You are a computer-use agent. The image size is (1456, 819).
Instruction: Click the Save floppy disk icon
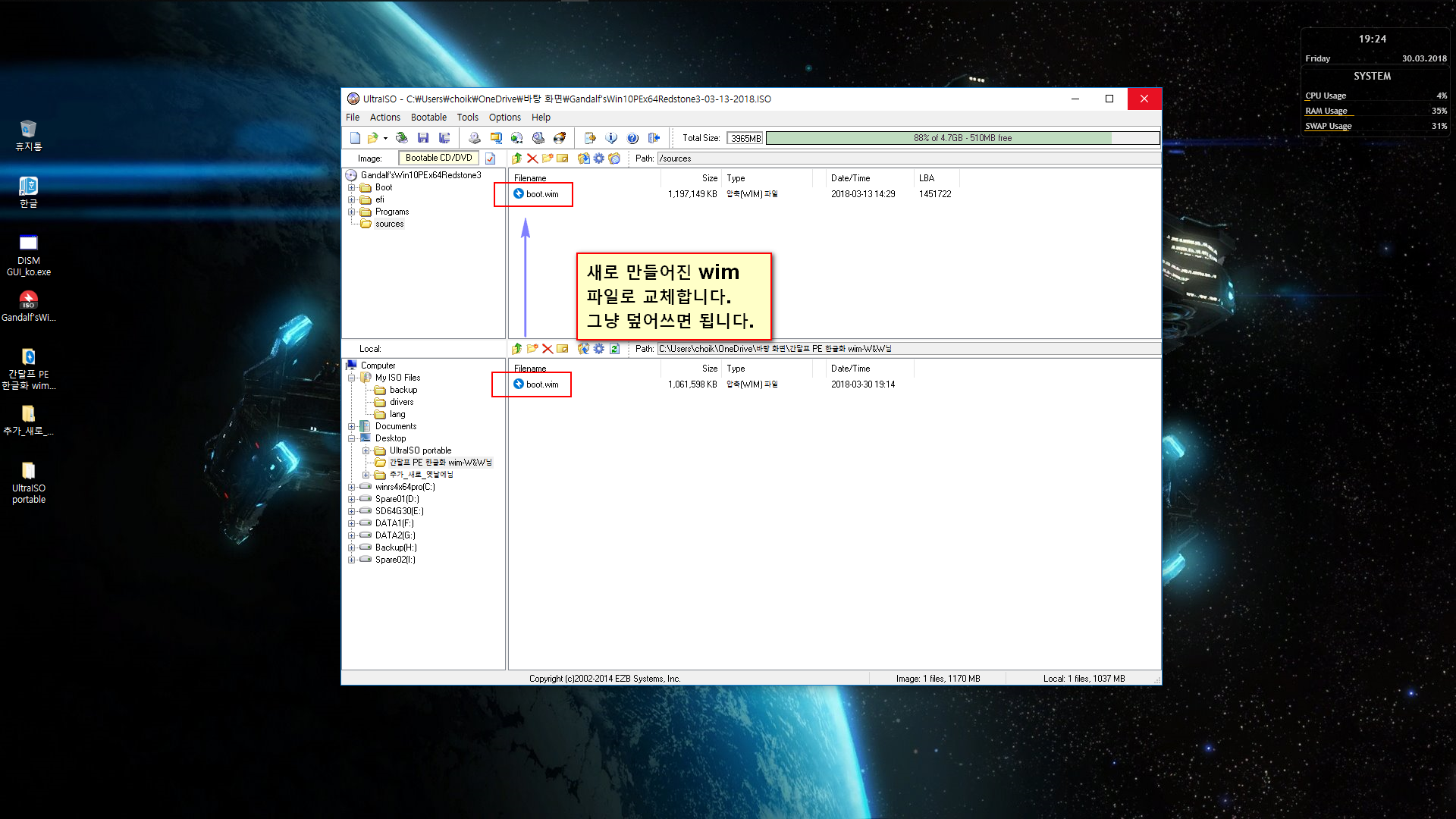423,138
